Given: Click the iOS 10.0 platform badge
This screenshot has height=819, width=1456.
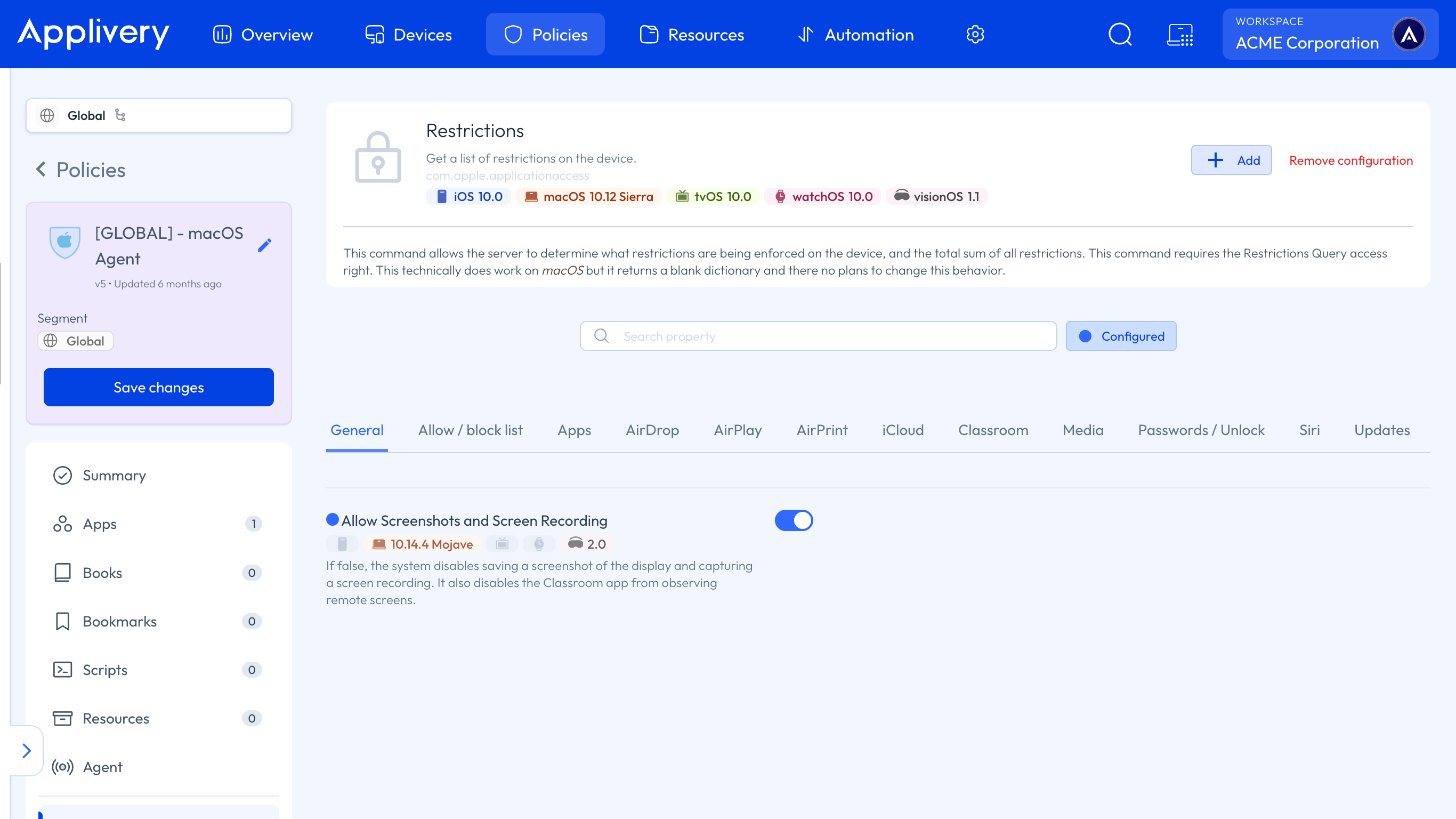Looking at the screenshot, I should [x=469, y=196].
